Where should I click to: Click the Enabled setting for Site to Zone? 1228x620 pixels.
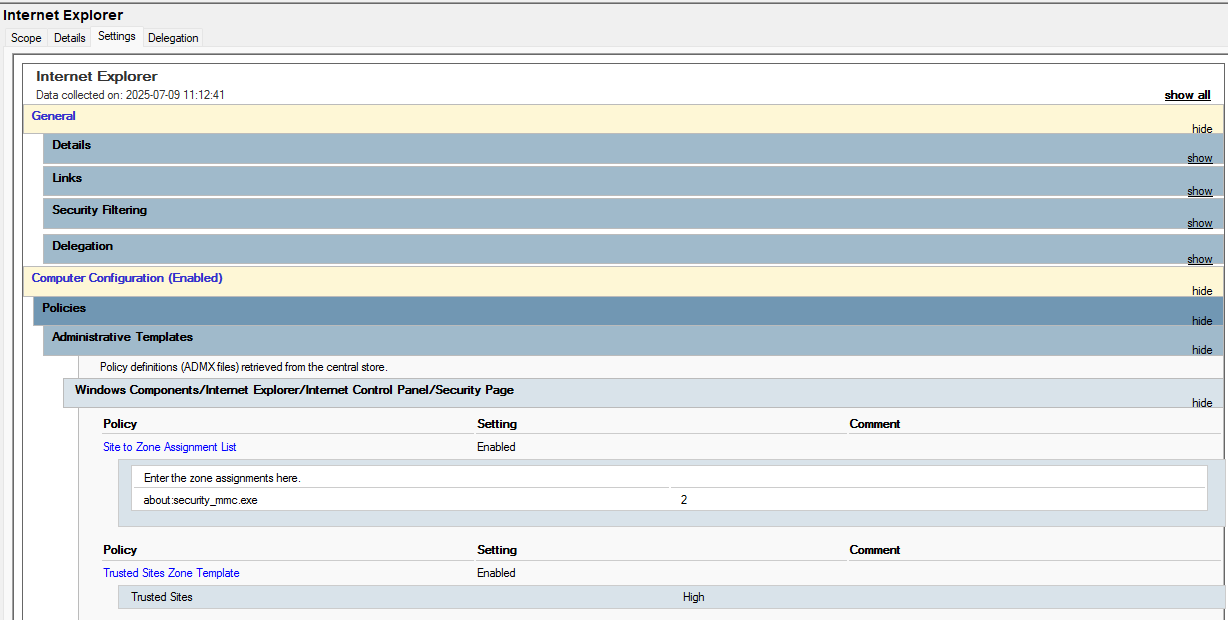[x=497, y=447]
